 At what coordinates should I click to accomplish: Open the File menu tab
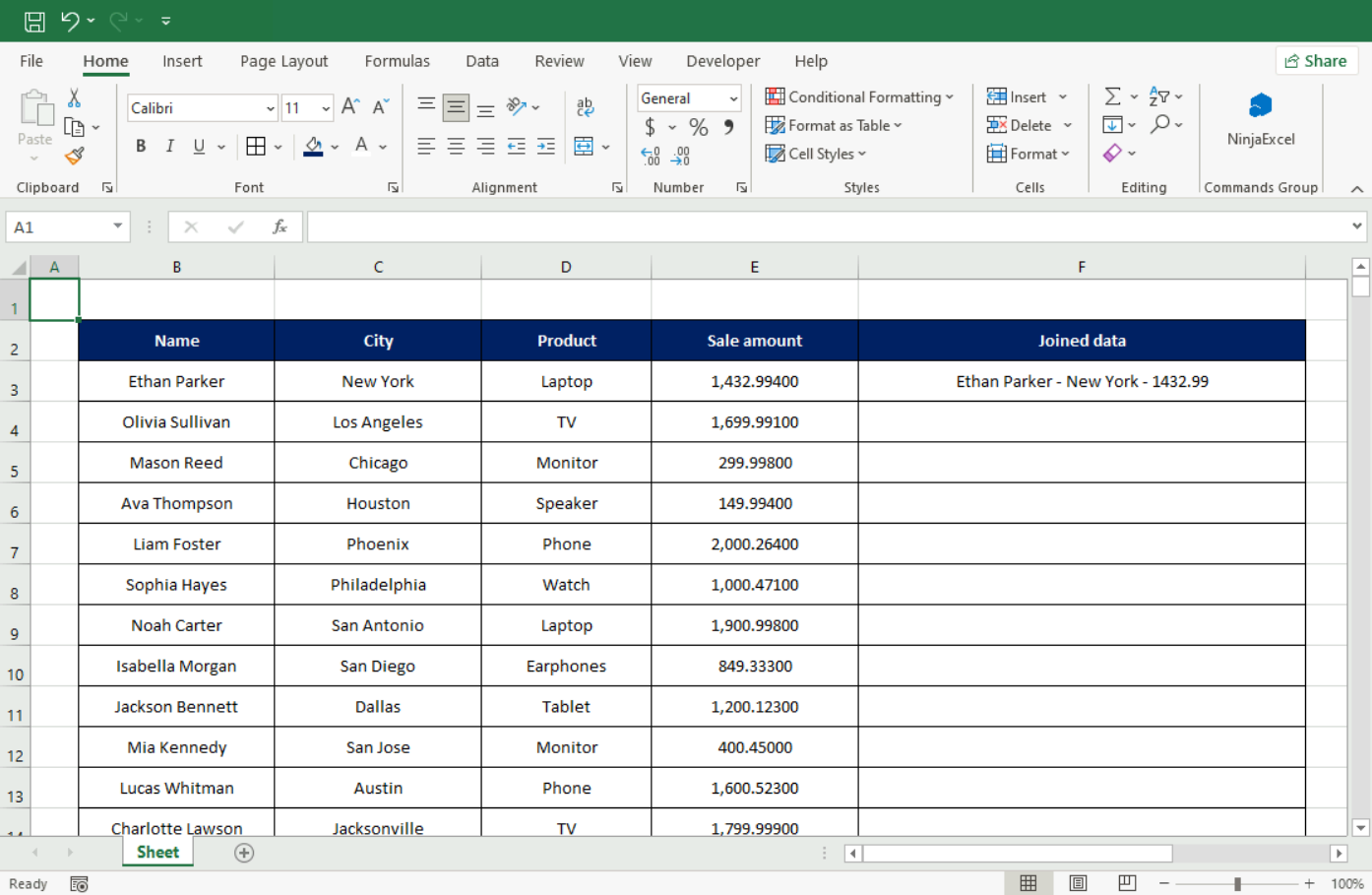pos(31,61)
